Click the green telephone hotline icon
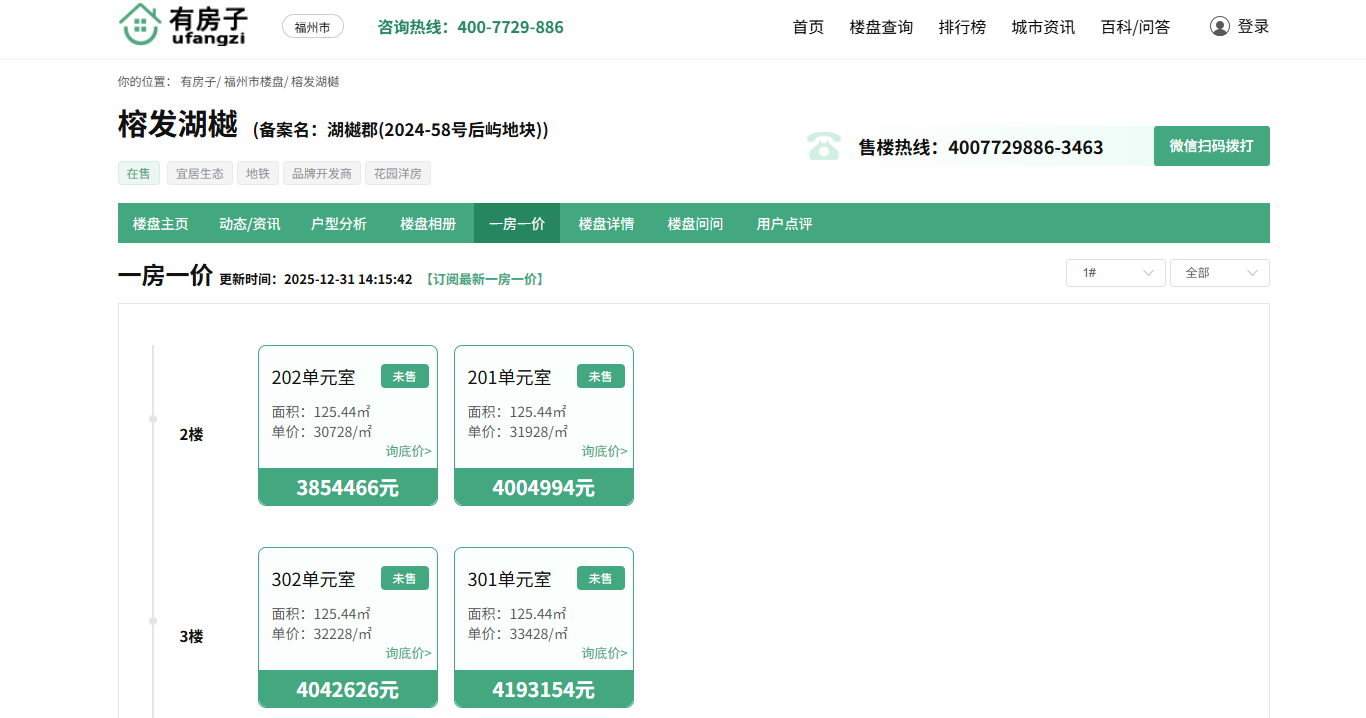This screenshot has height=718, width=1366. (824, 146)
